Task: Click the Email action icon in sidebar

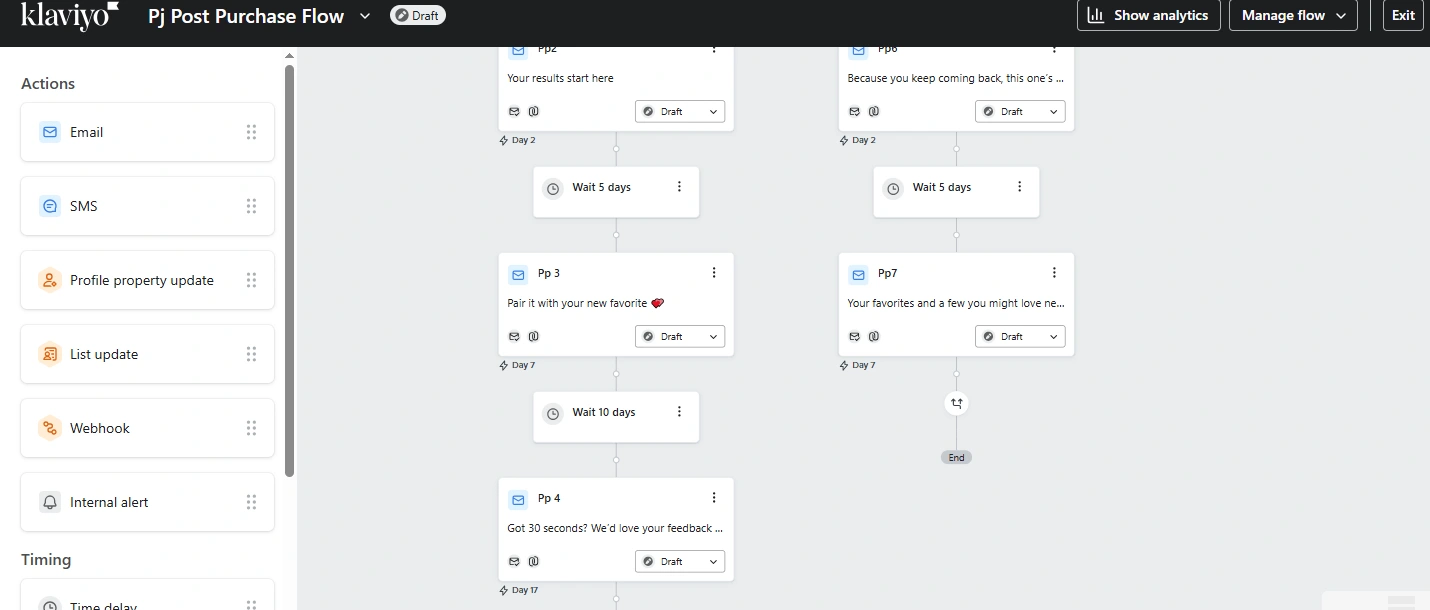Action: click(50, 132)
